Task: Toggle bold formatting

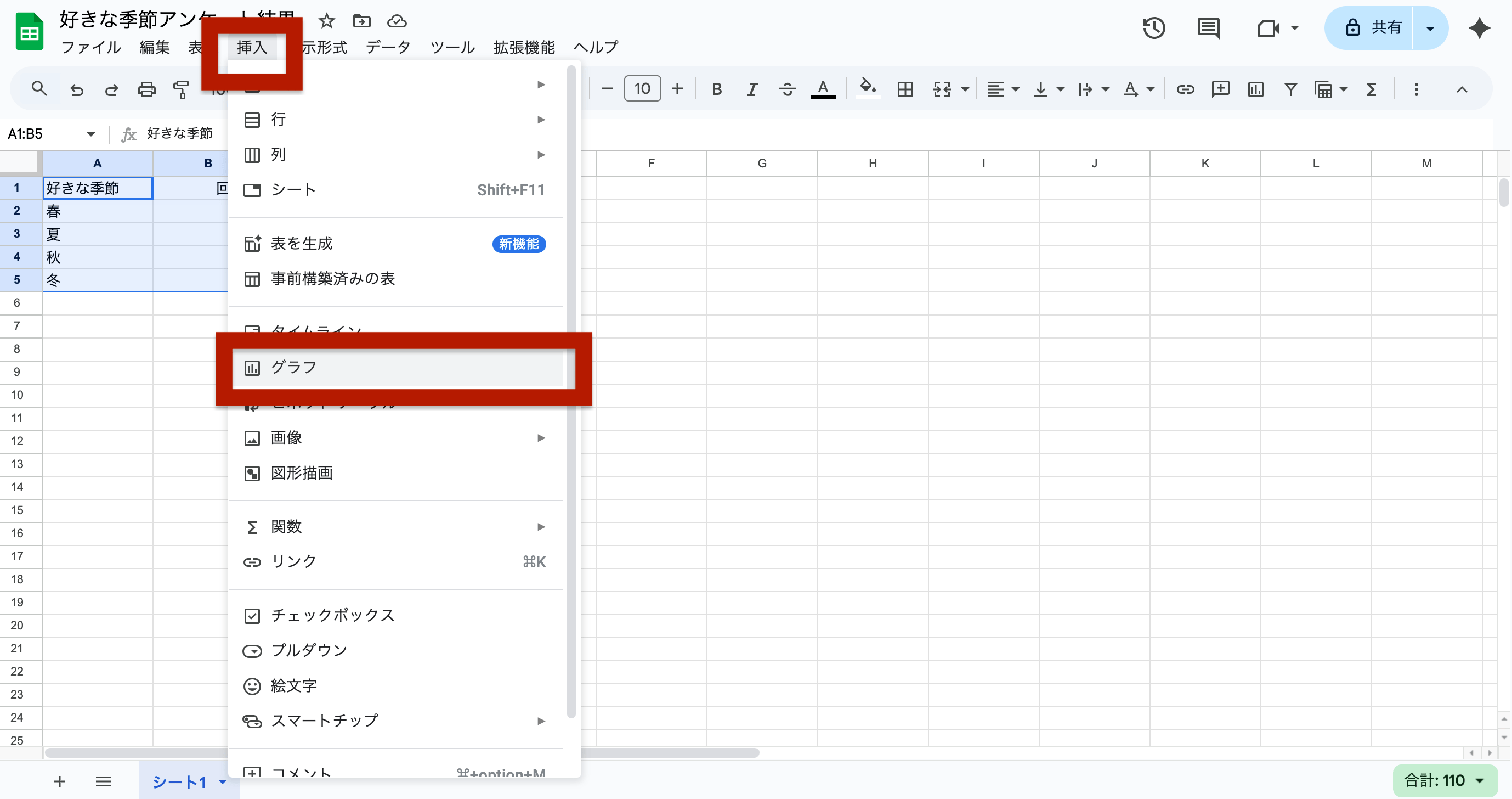Action: click(x=717, y=89)
